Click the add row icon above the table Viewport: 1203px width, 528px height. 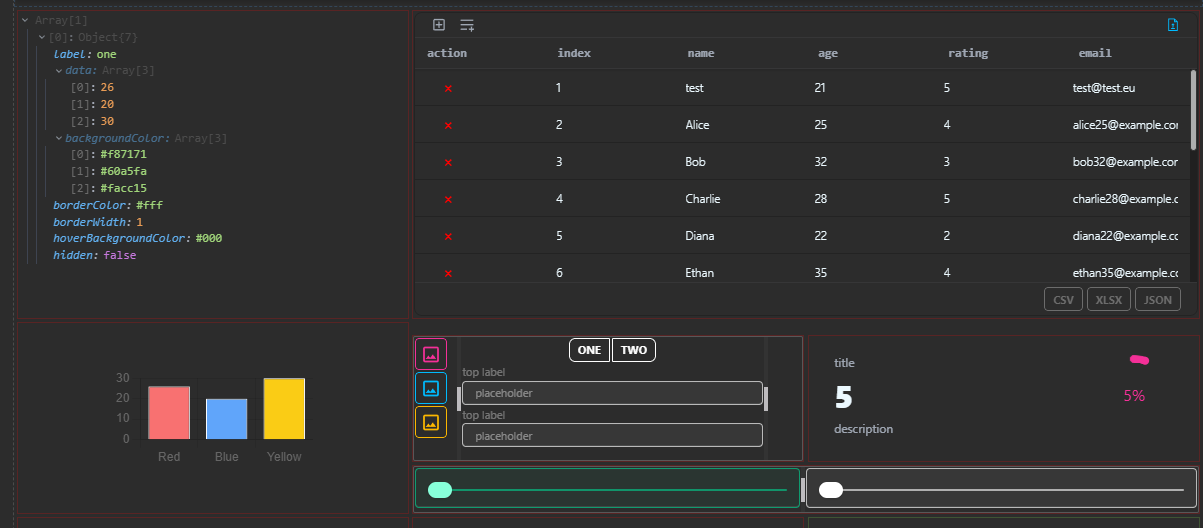(x=467, y=25)
